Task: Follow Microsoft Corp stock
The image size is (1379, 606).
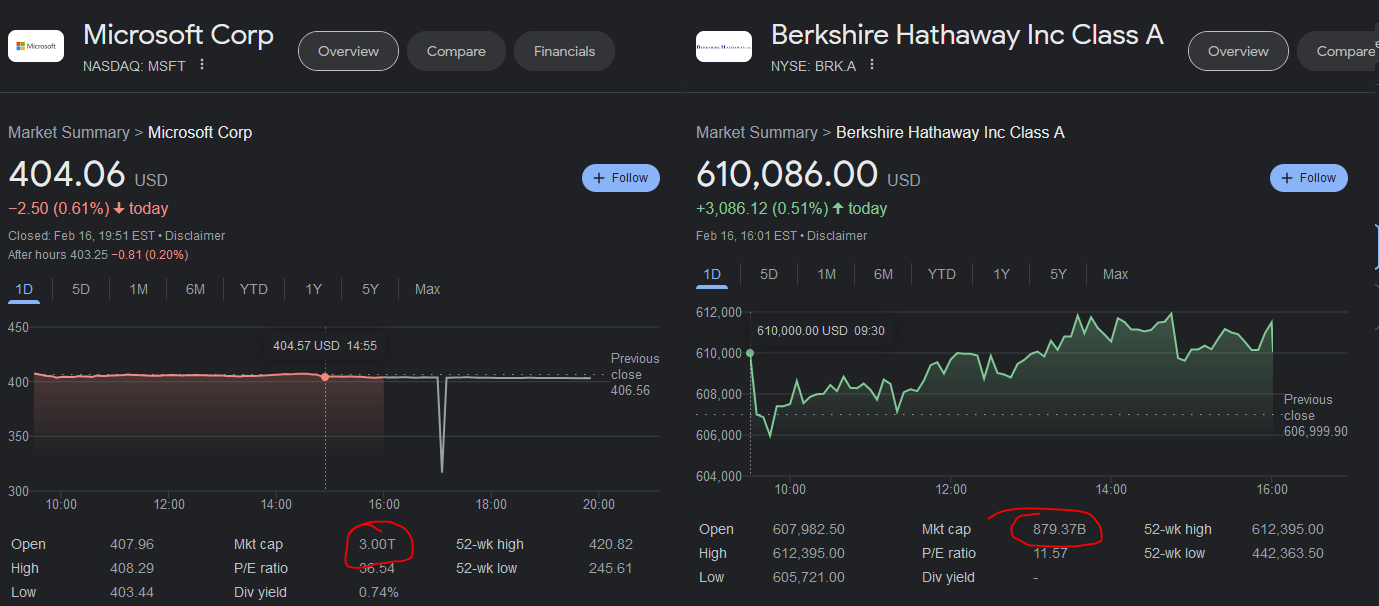Action: point(621,178)
